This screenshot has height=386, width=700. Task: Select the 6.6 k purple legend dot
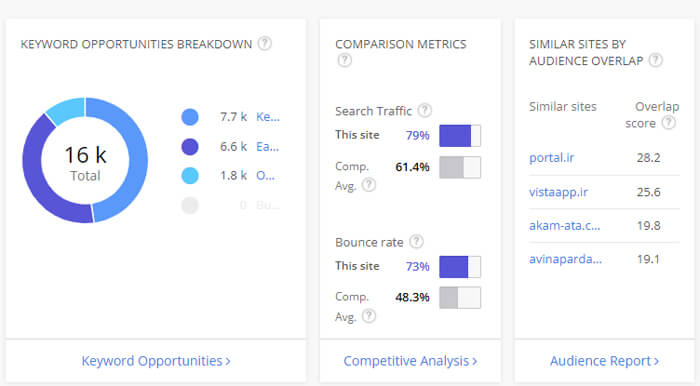click(x=190, y=146)
